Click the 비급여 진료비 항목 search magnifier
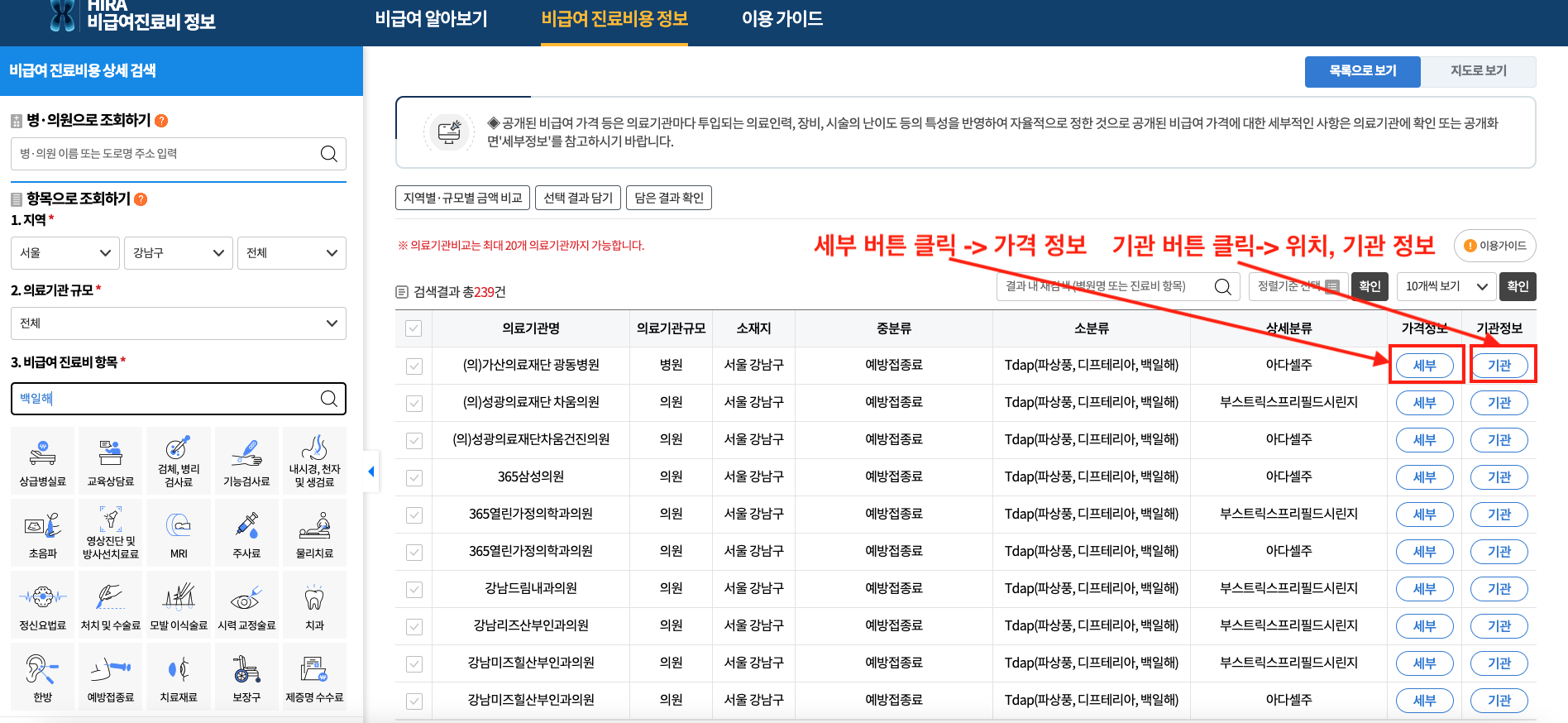1568x723 pixels. coord(328,399)
